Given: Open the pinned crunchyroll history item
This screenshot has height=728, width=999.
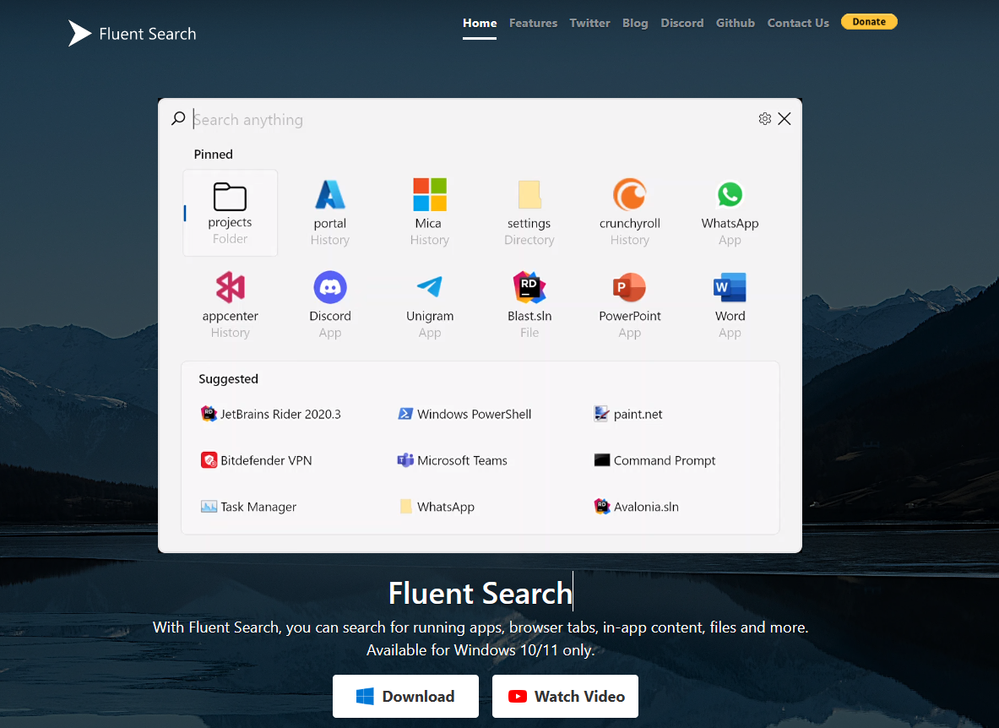Looking at the screenshot, I should tap(629, 213).
